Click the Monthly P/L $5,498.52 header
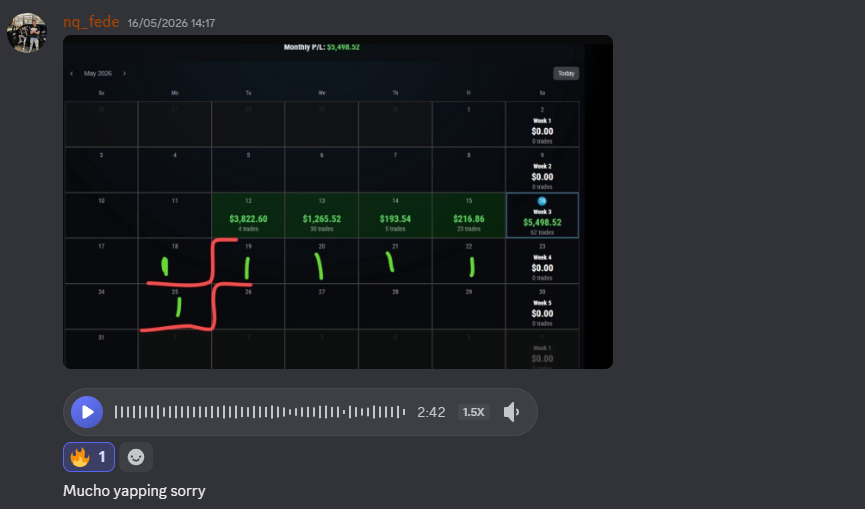Image resolution: width=865 pixels, height=509 pixels. (x=322, y=47)
